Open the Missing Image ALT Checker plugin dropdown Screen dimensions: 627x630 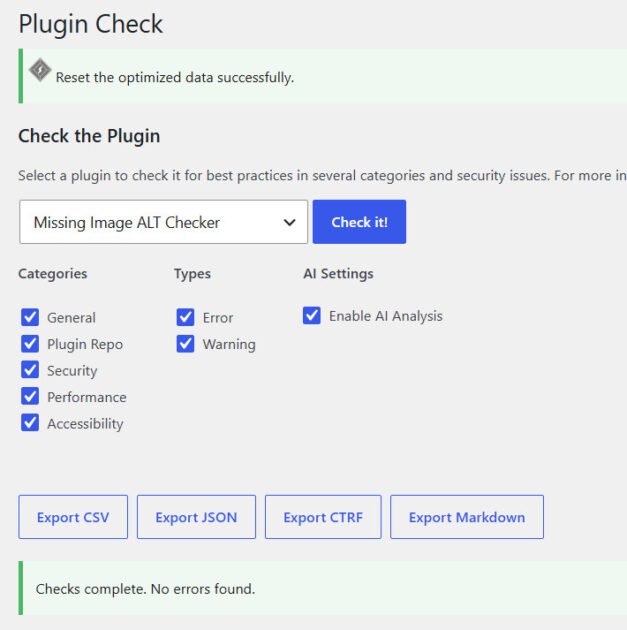(x=163, y=222)
